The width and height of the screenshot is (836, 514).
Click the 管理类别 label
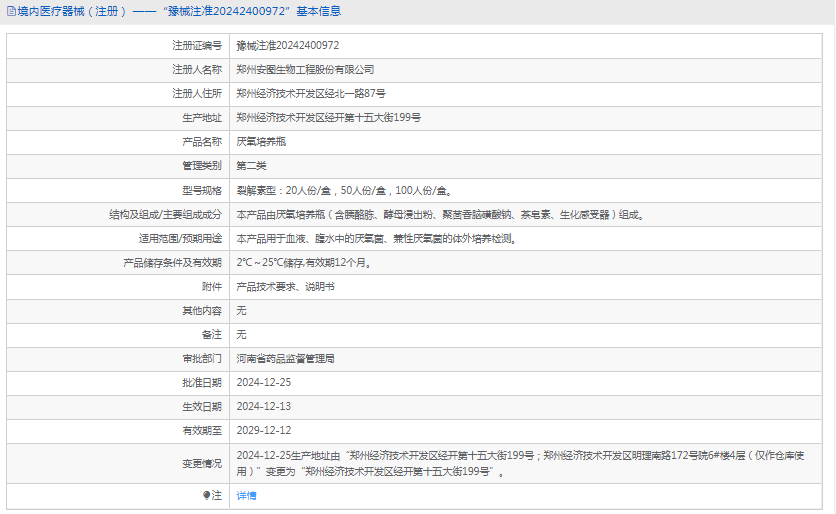pos(202,166)
